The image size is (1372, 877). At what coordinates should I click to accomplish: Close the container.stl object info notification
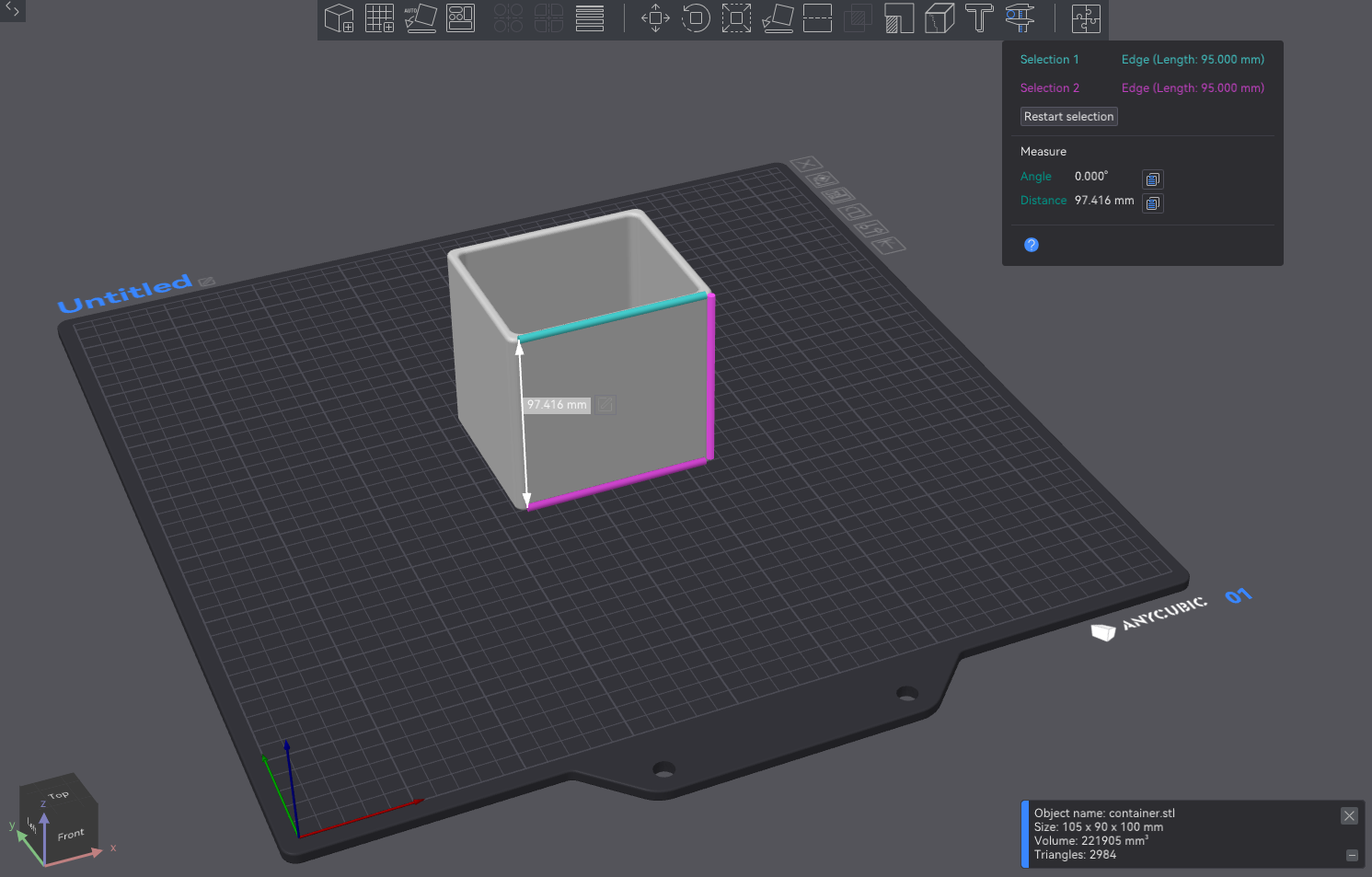click(x=1349, y=816)
